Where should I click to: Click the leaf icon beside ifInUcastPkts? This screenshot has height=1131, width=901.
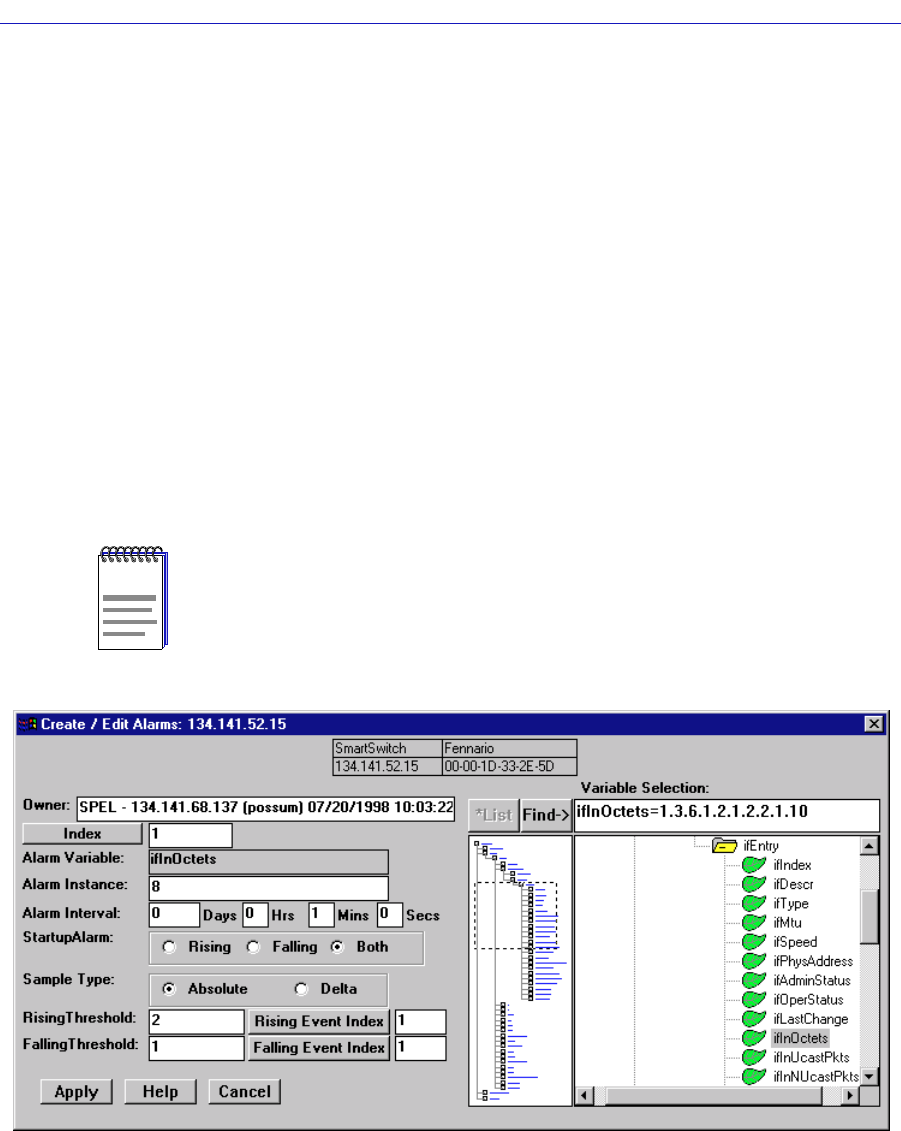(754, 1057)
